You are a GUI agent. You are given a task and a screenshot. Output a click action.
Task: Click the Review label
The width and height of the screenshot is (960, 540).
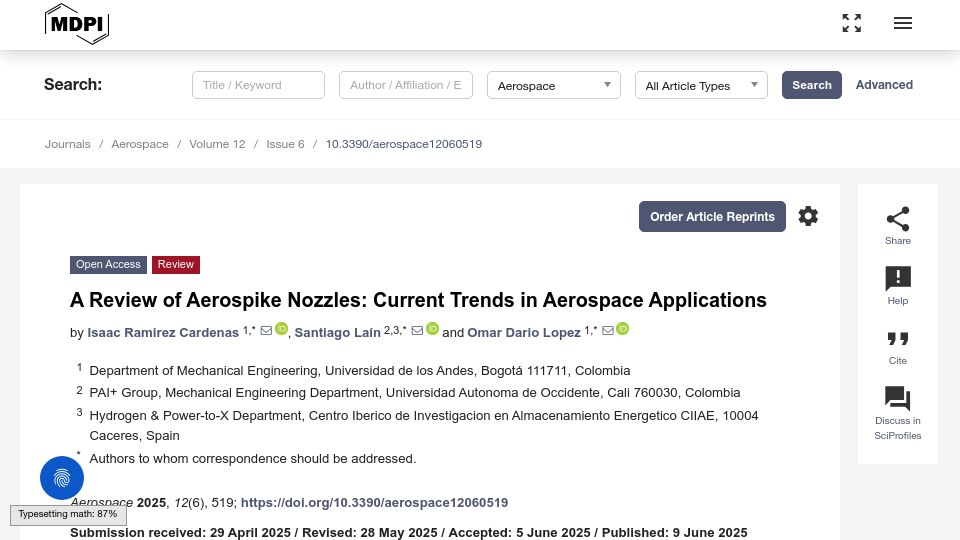[176, 264]
